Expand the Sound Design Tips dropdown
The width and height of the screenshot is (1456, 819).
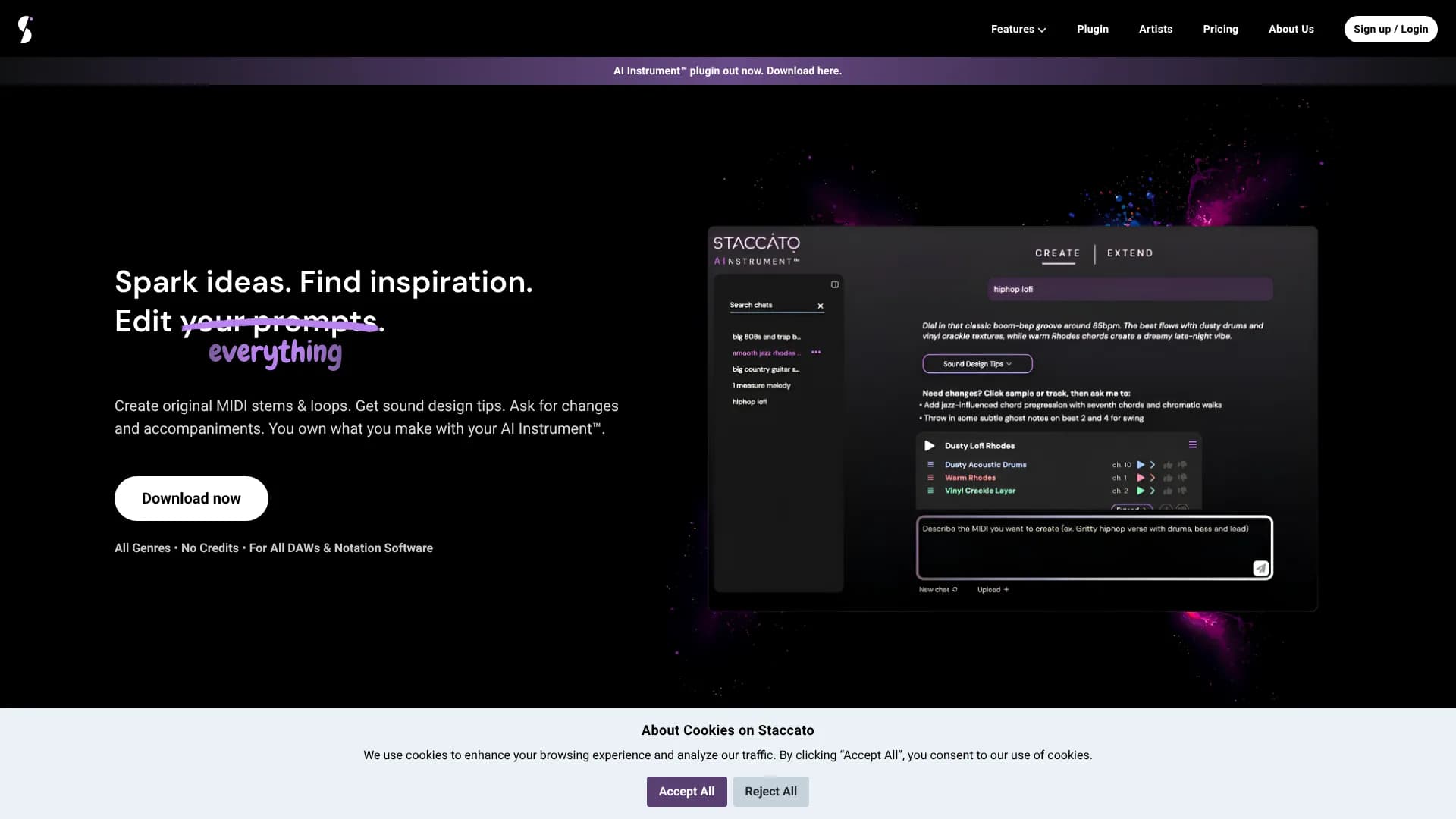click(977, 363)
